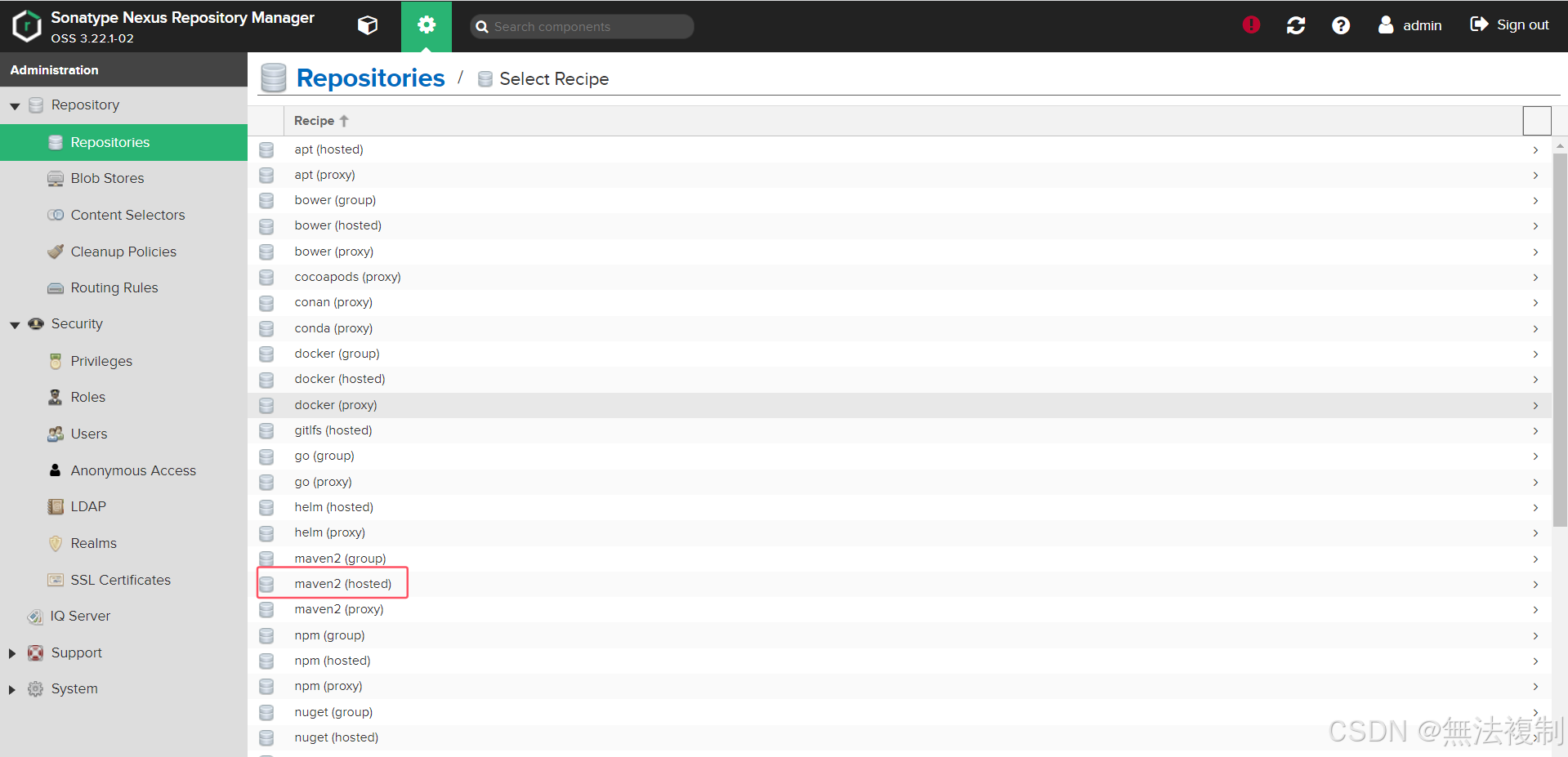The height and width of the screenshot is (757, 1568).
Task: Click the empty box beside Recipe header
Action: click(1537, 121)
